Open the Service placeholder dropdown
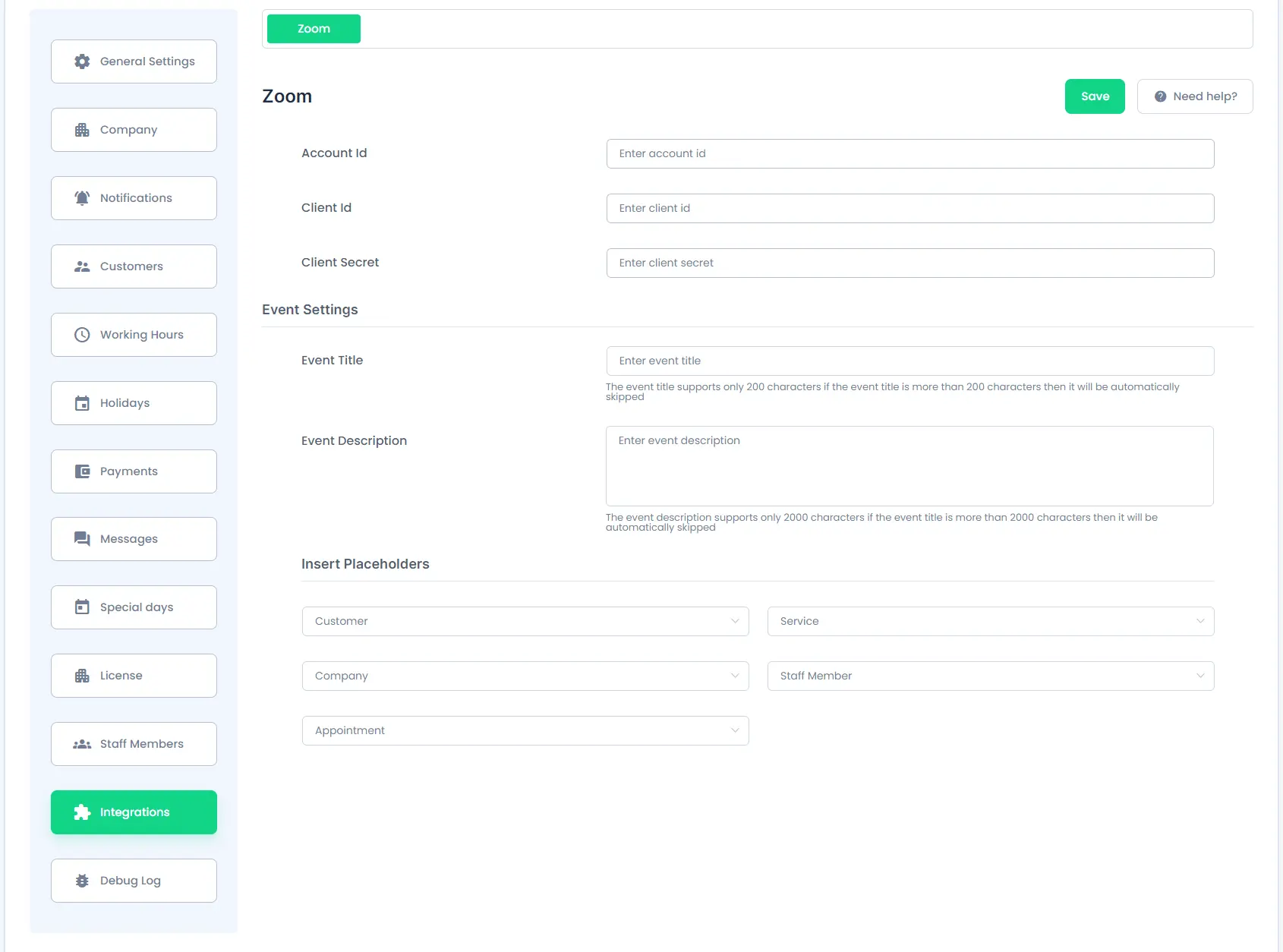Screen dimensions: 1283x952 point(991,621)
